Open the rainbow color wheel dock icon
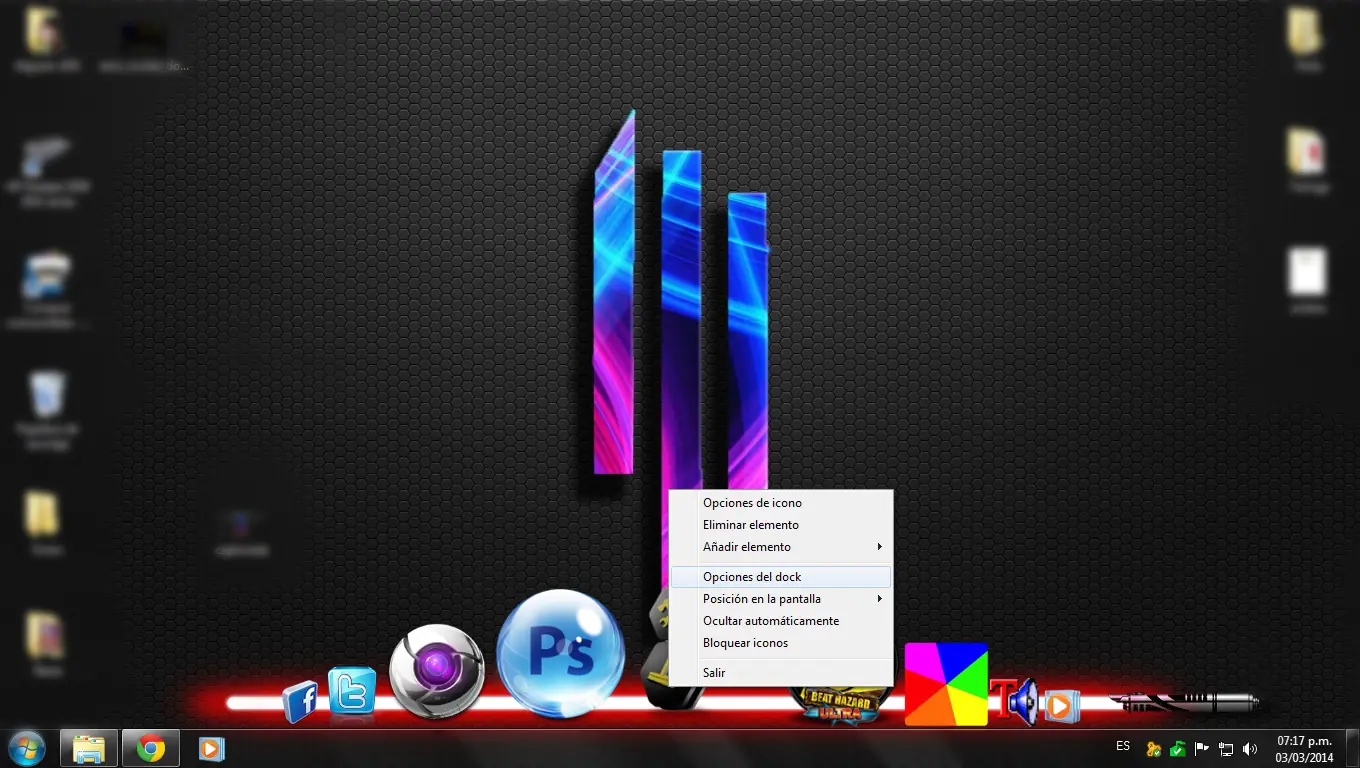 tap(946, 684)
